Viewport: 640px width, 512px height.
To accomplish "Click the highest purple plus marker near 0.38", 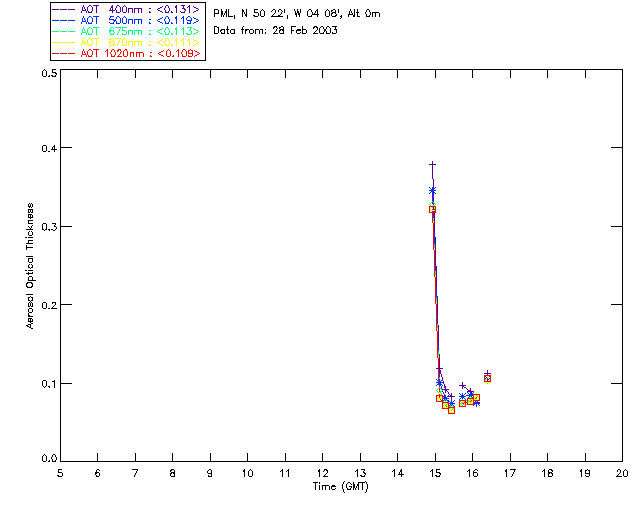I will click(x=433, y=165).
